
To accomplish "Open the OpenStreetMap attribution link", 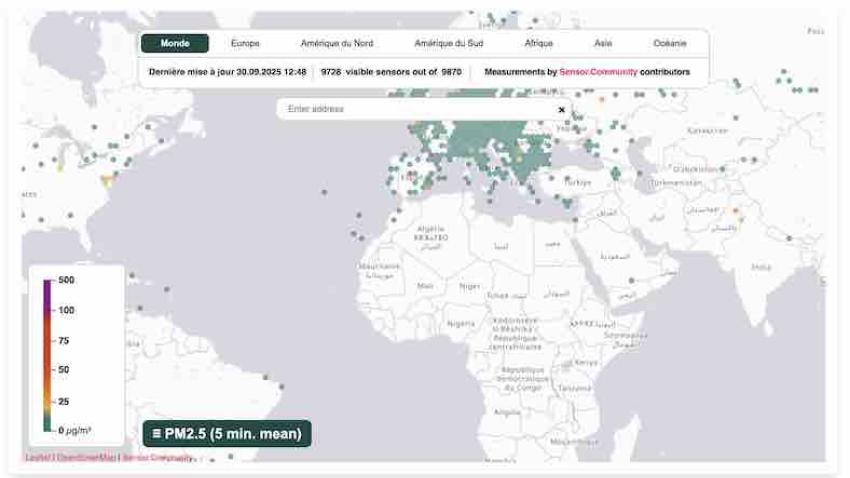I will pyautogui.click(x=85, y=457).
